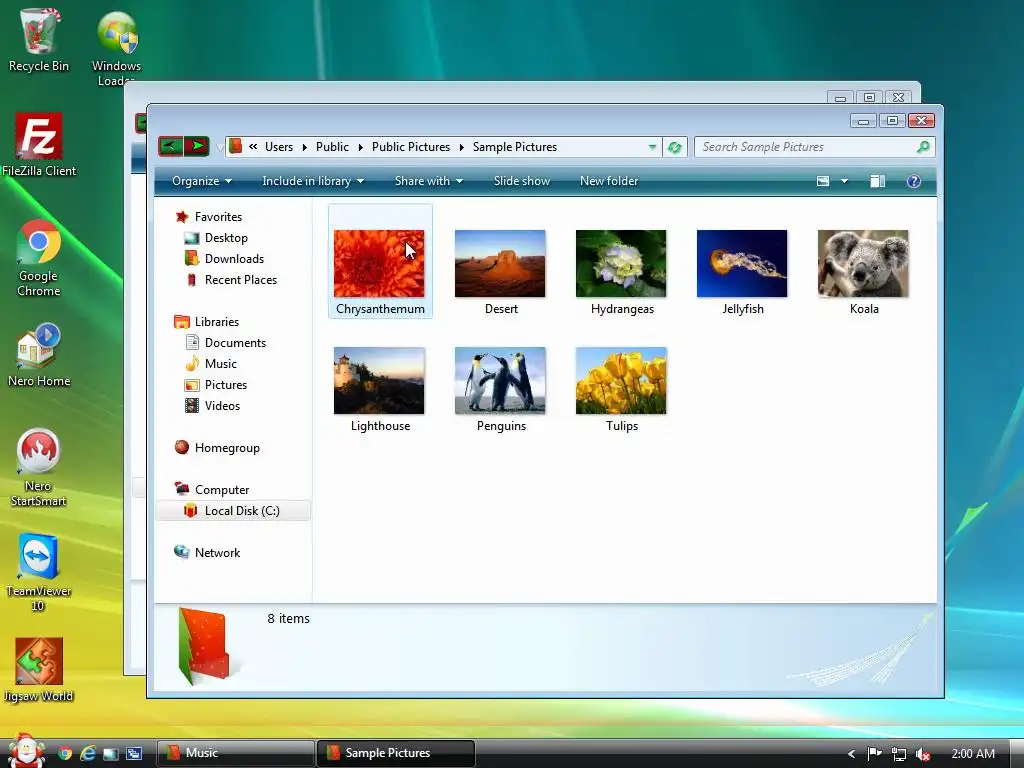Create a New folder
Screen dimensions: 1024x768
[609, 181]
